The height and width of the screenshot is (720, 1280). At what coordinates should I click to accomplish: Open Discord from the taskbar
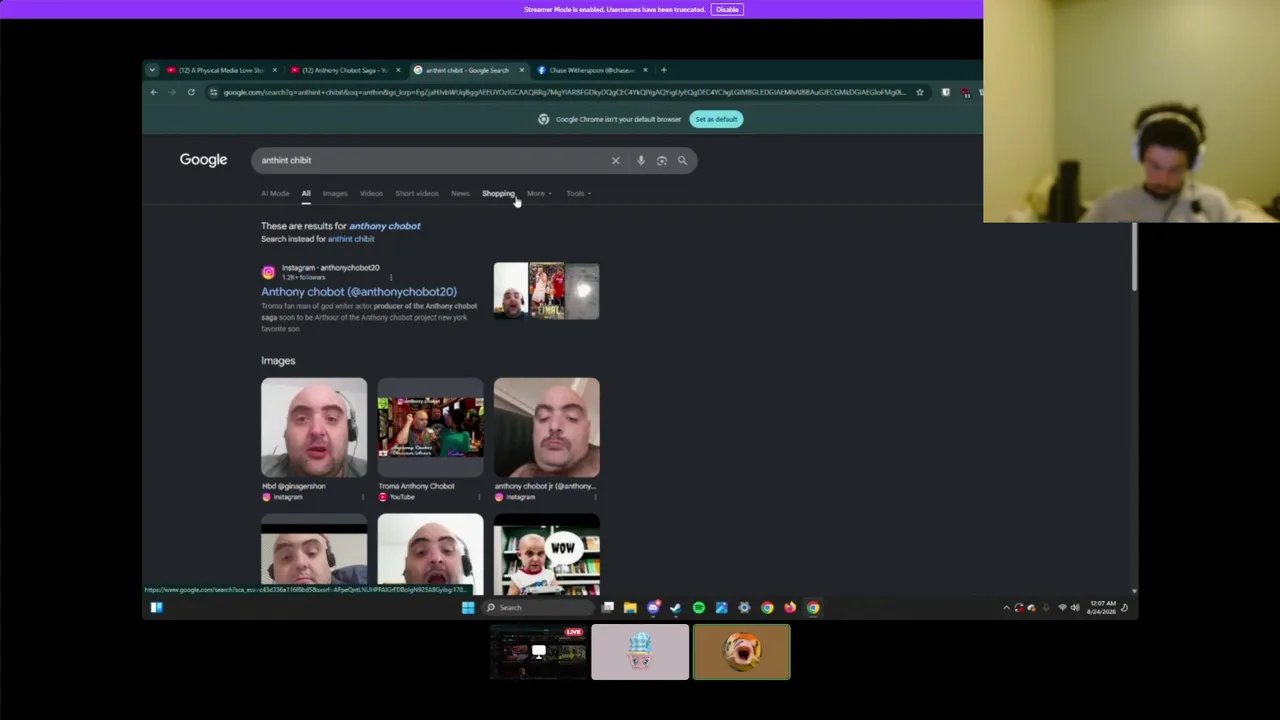[x=653, y=607]
